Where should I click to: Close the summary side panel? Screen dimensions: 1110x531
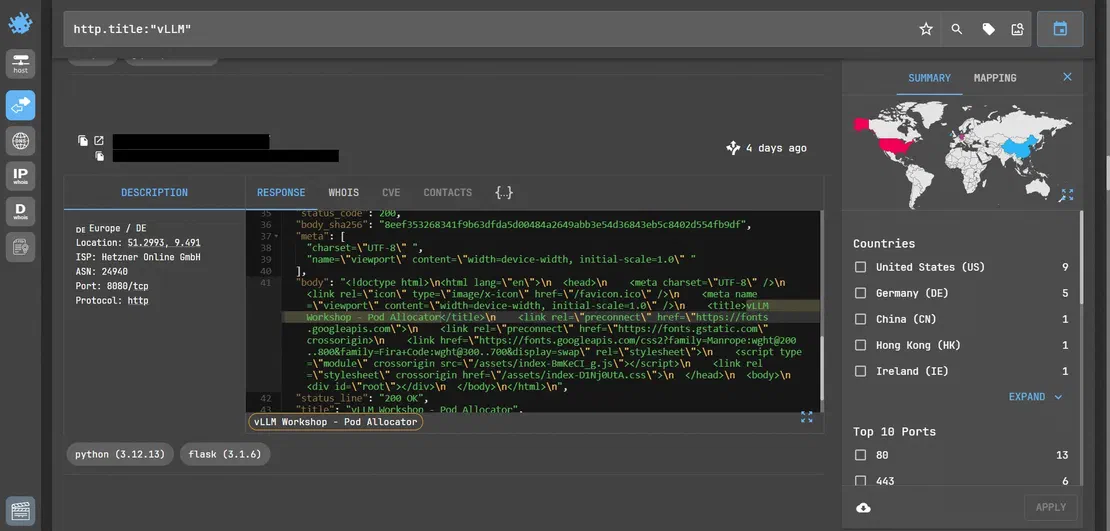(1068, 77)
